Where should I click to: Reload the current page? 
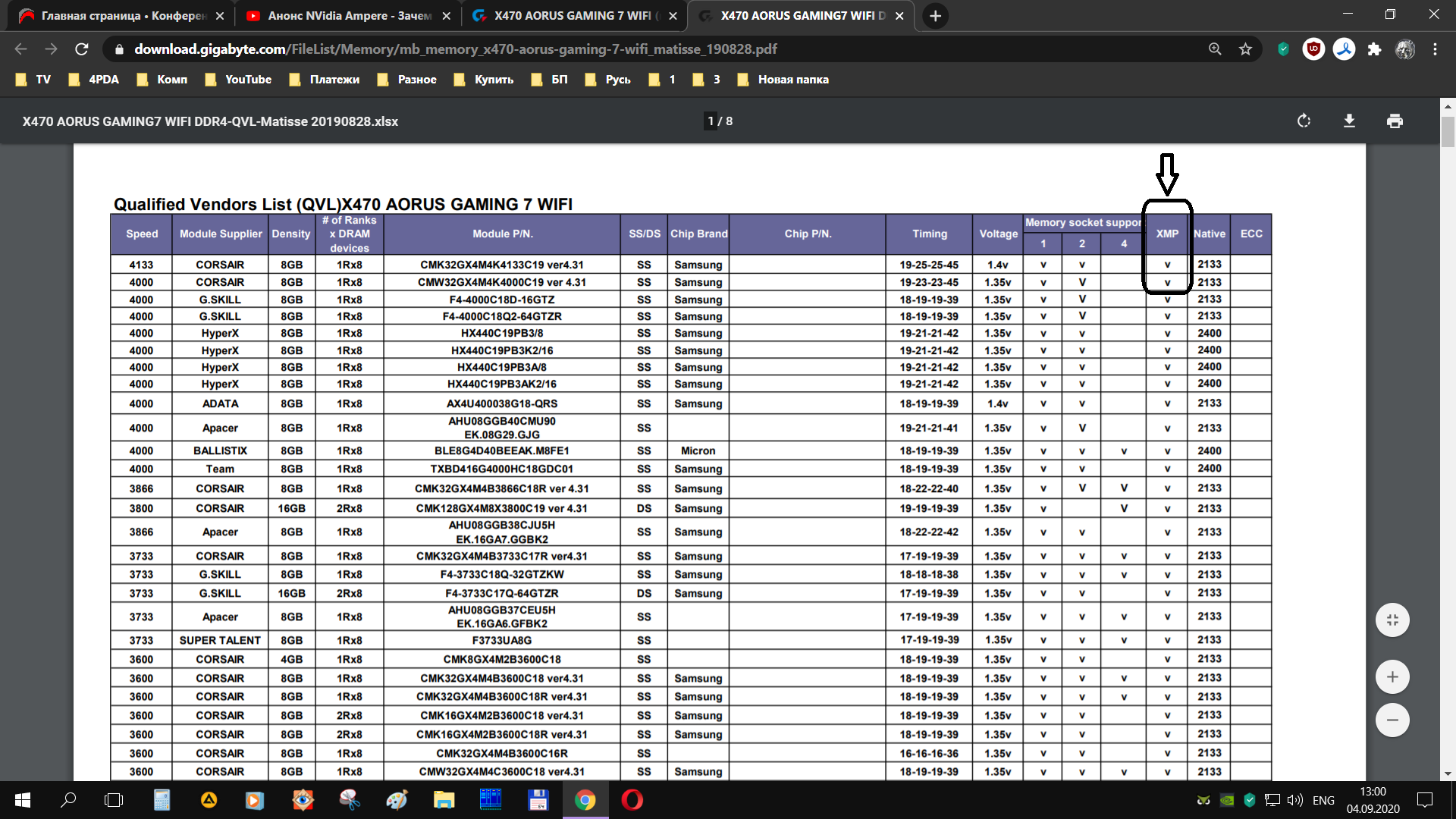tap(82, 49)
